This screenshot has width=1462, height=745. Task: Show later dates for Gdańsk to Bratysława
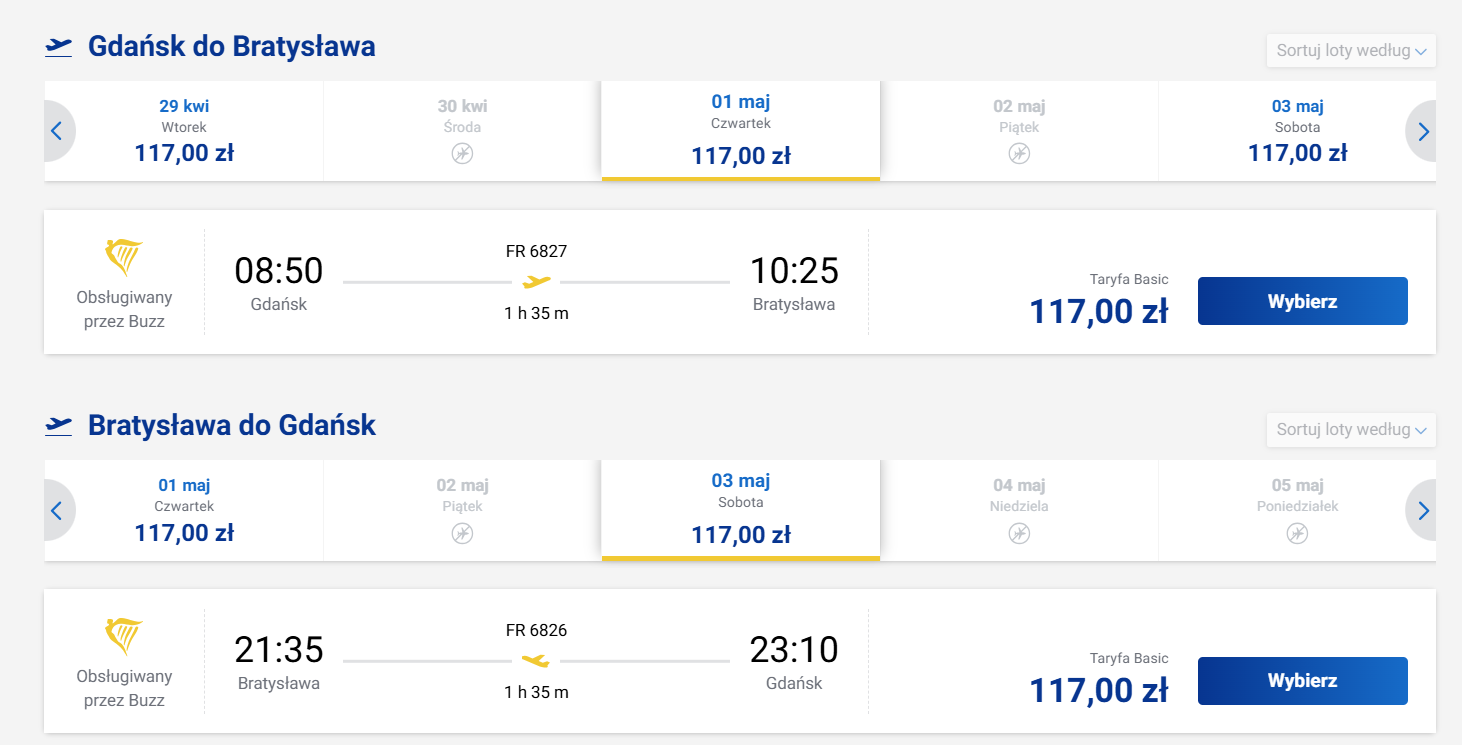[1423, 131]
